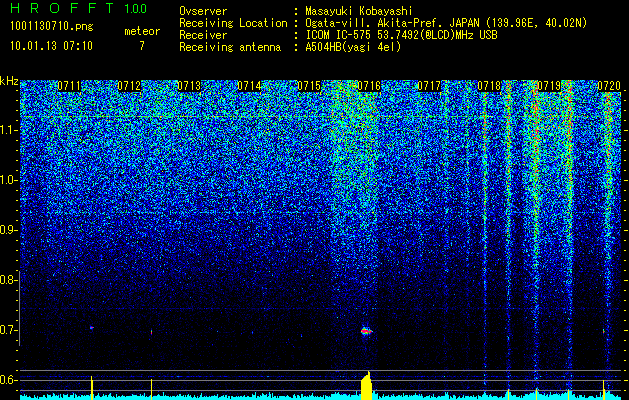Screen dimensions: 629x400
Task: Click the Ovserver field label
Action: coord(203,11)
